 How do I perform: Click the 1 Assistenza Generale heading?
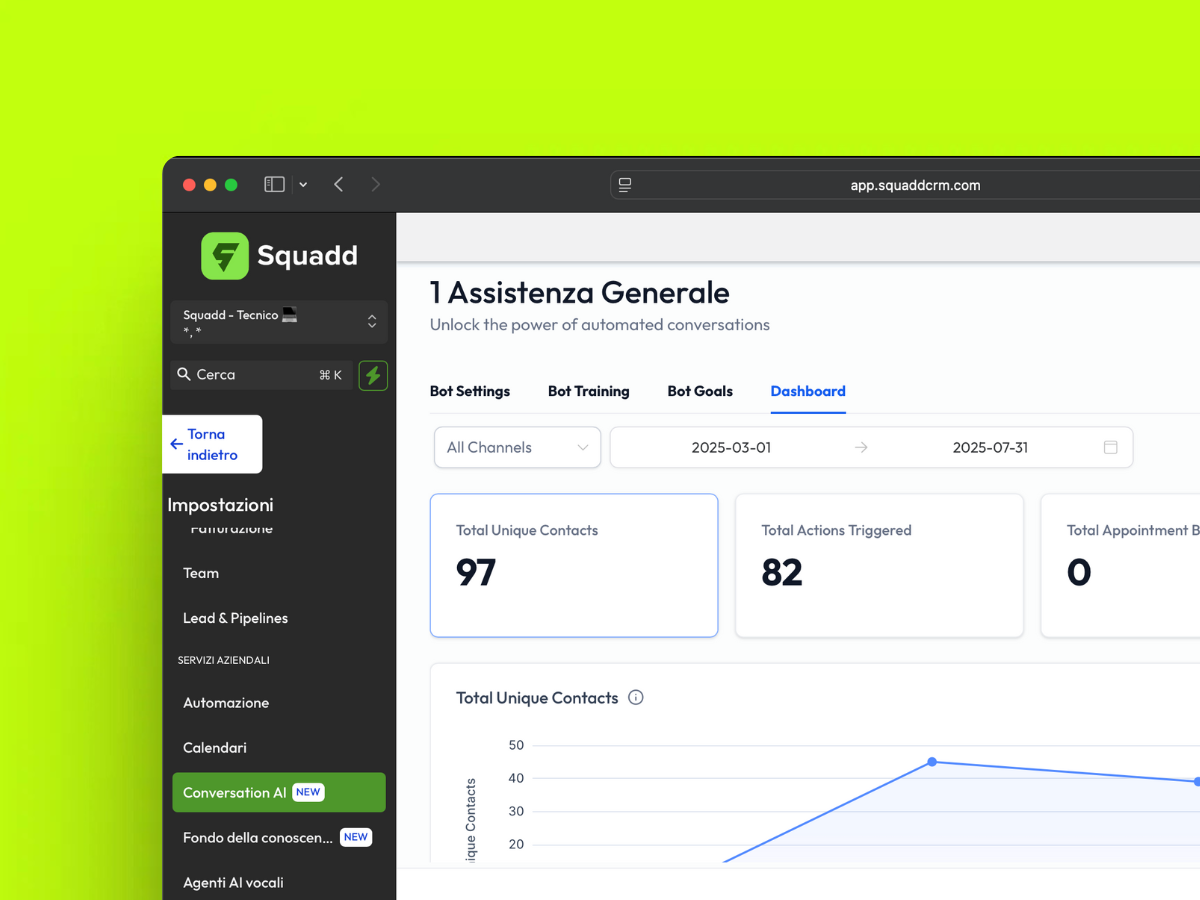[x=580, y=292]
